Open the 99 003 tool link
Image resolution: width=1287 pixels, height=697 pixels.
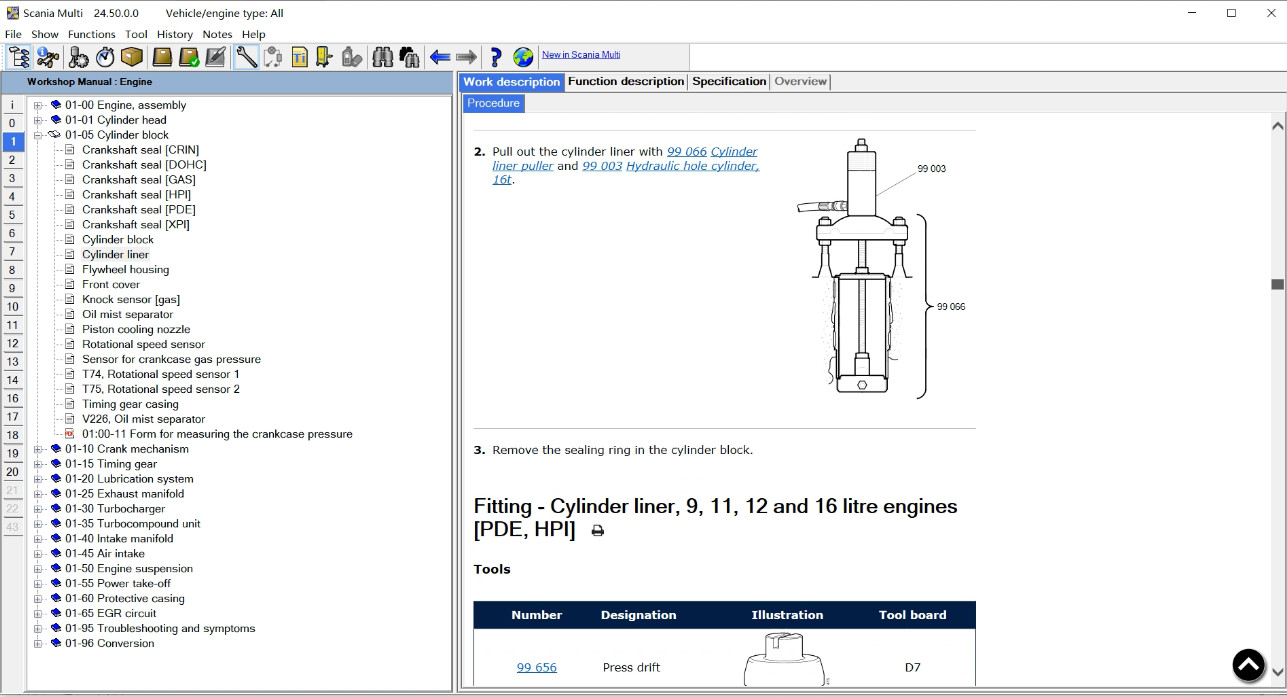[602, 166]
